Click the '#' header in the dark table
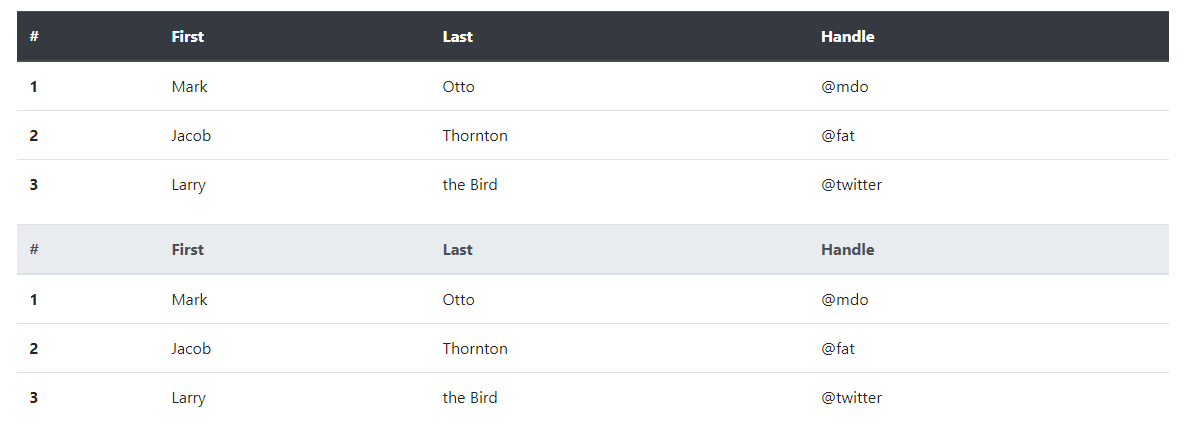 click(34, 37)
